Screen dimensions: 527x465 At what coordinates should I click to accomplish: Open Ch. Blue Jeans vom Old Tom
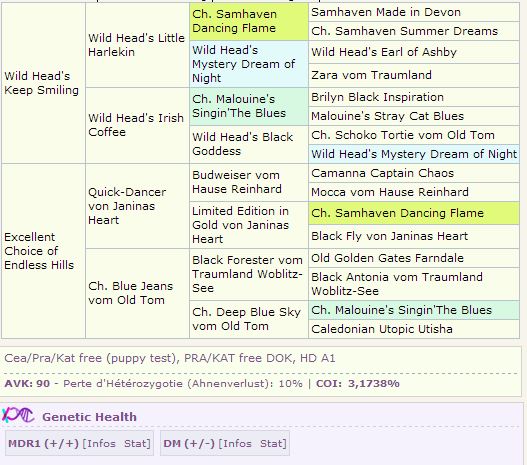(131, 293)
